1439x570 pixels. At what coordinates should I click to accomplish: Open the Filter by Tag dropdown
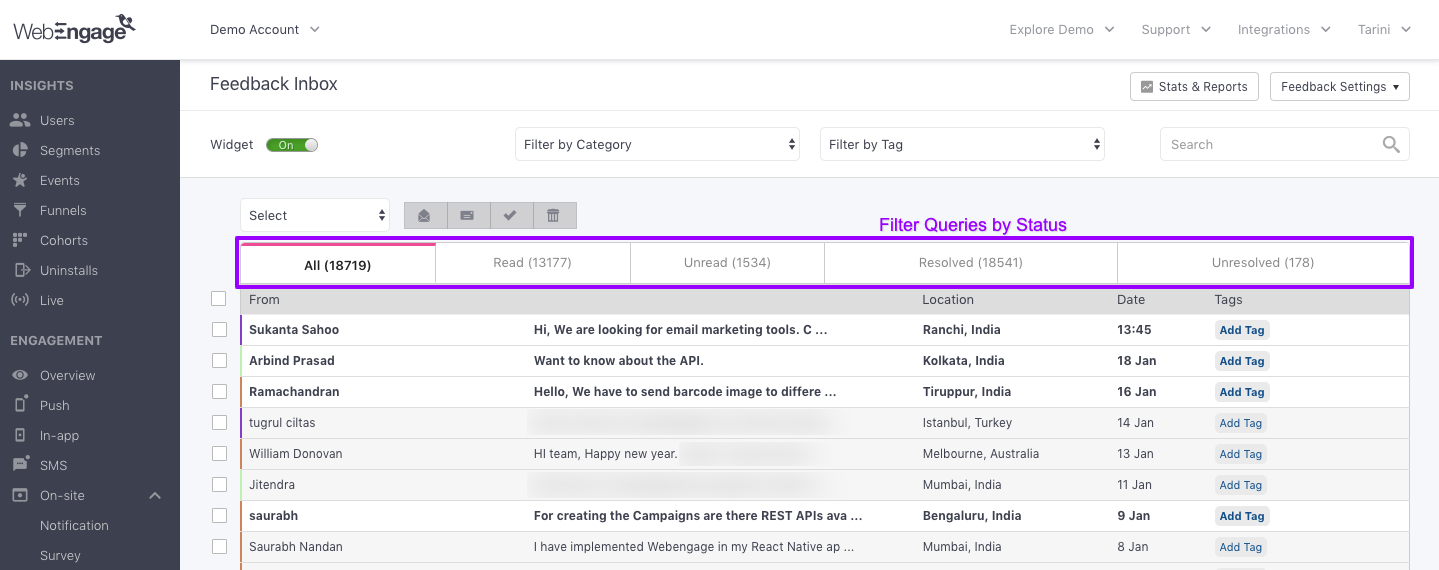(962, 144)
